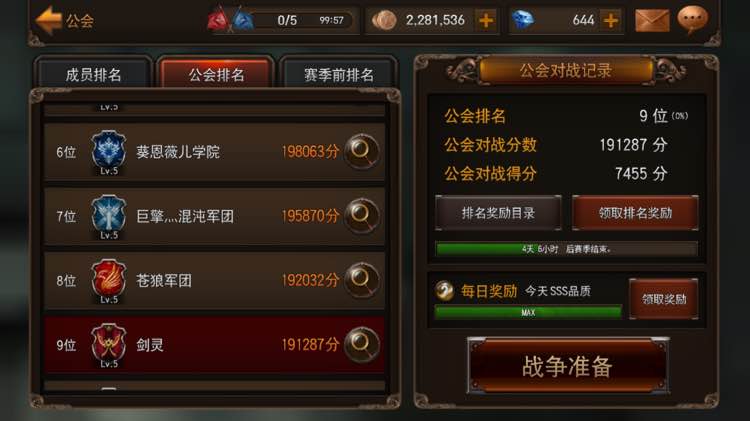Open 排名奖励目录 reward list
The height and width of the screenshot is (421, 750).
coord(498,213)
